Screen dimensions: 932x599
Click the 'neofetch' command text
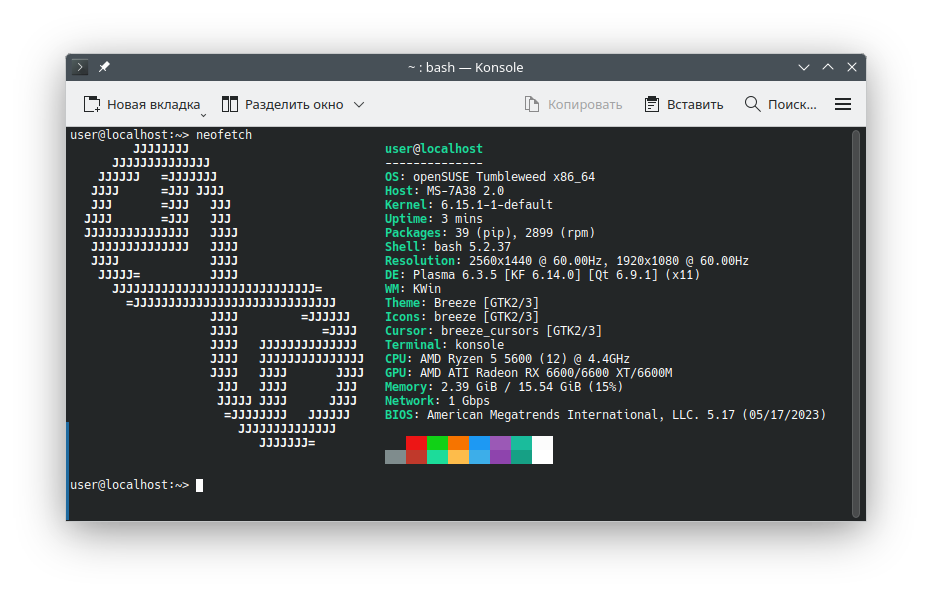point(224,135)
